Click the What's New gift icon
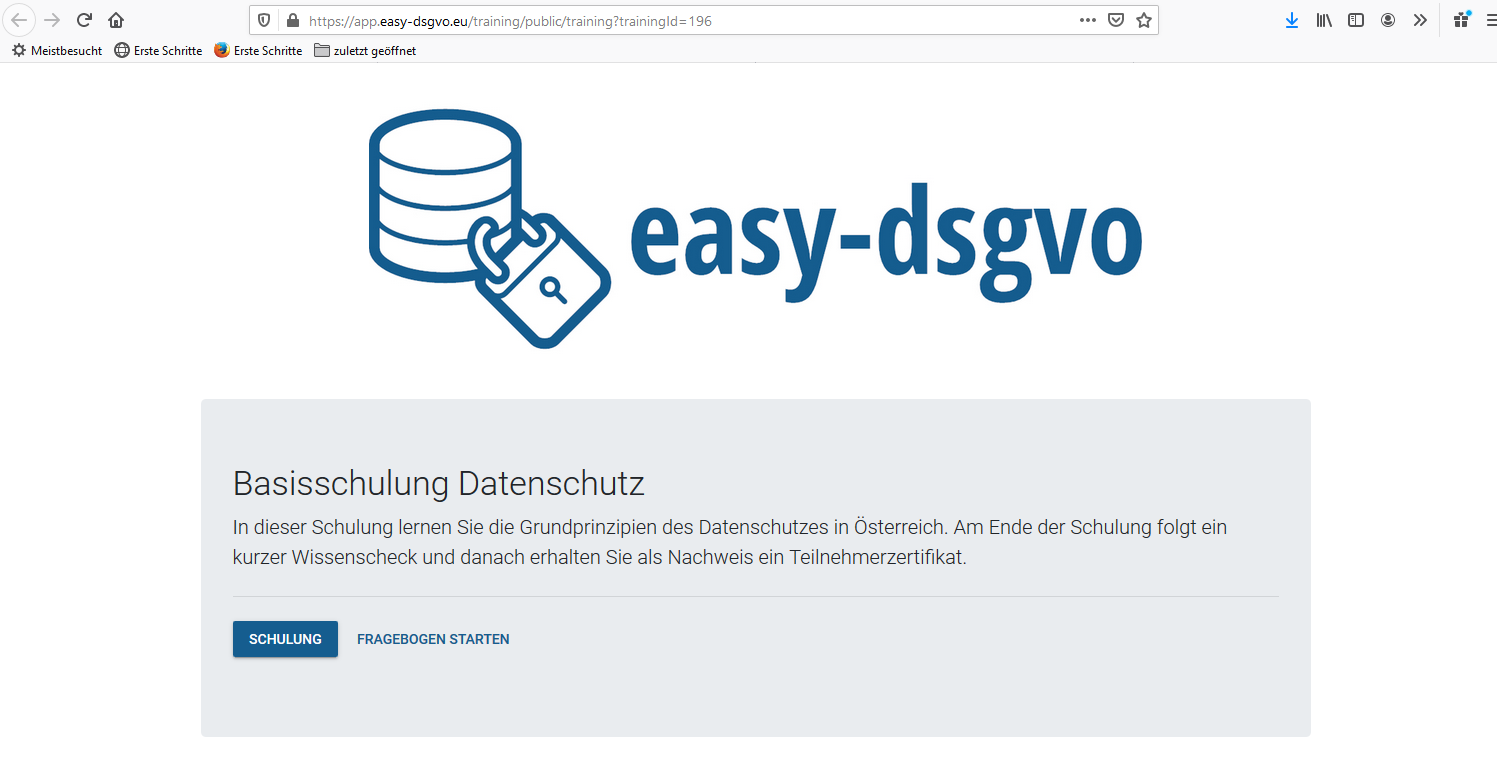 tap(1462, 19)
